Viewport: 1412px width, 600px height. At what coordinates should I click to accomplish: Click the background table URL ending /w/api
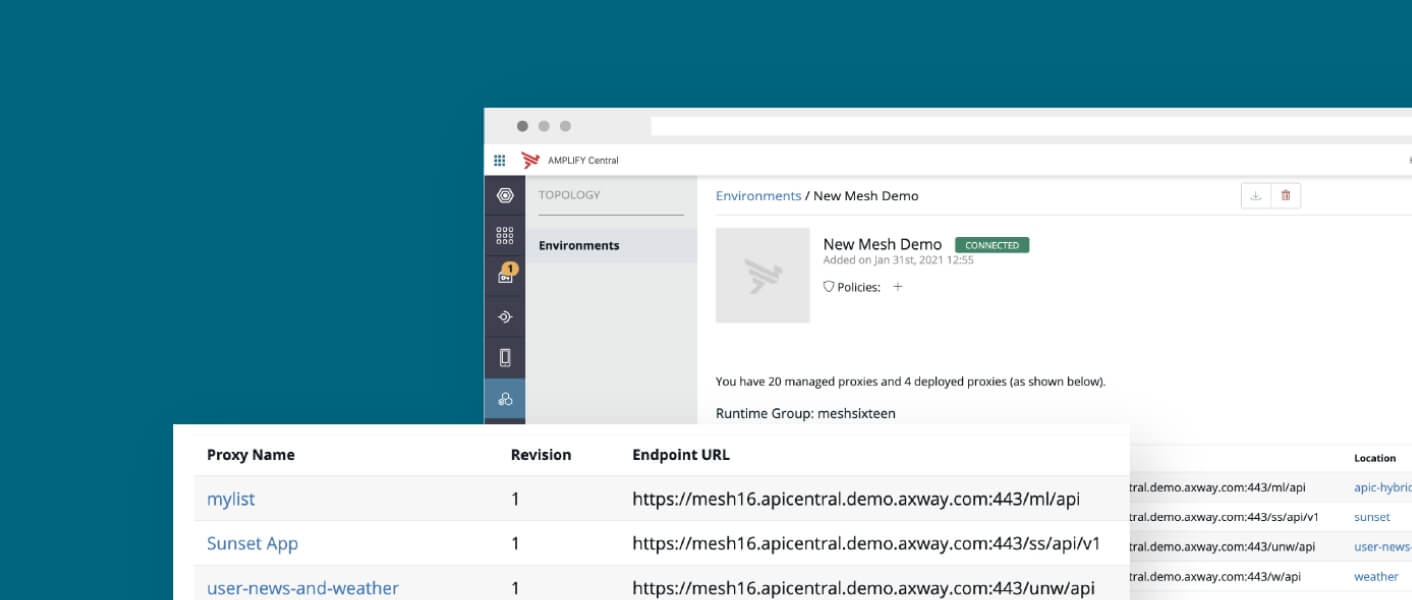(x=1215, y=576)
